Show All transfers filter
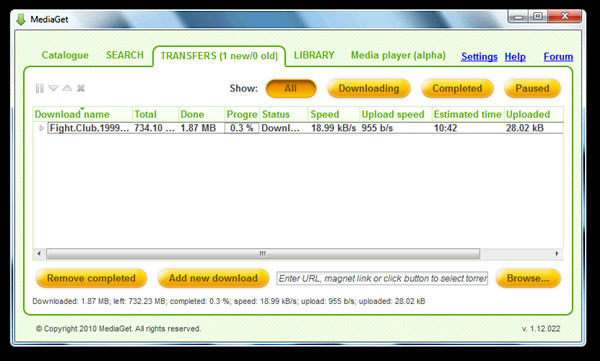This screenshot has height=361, width=600. (291, 88)
